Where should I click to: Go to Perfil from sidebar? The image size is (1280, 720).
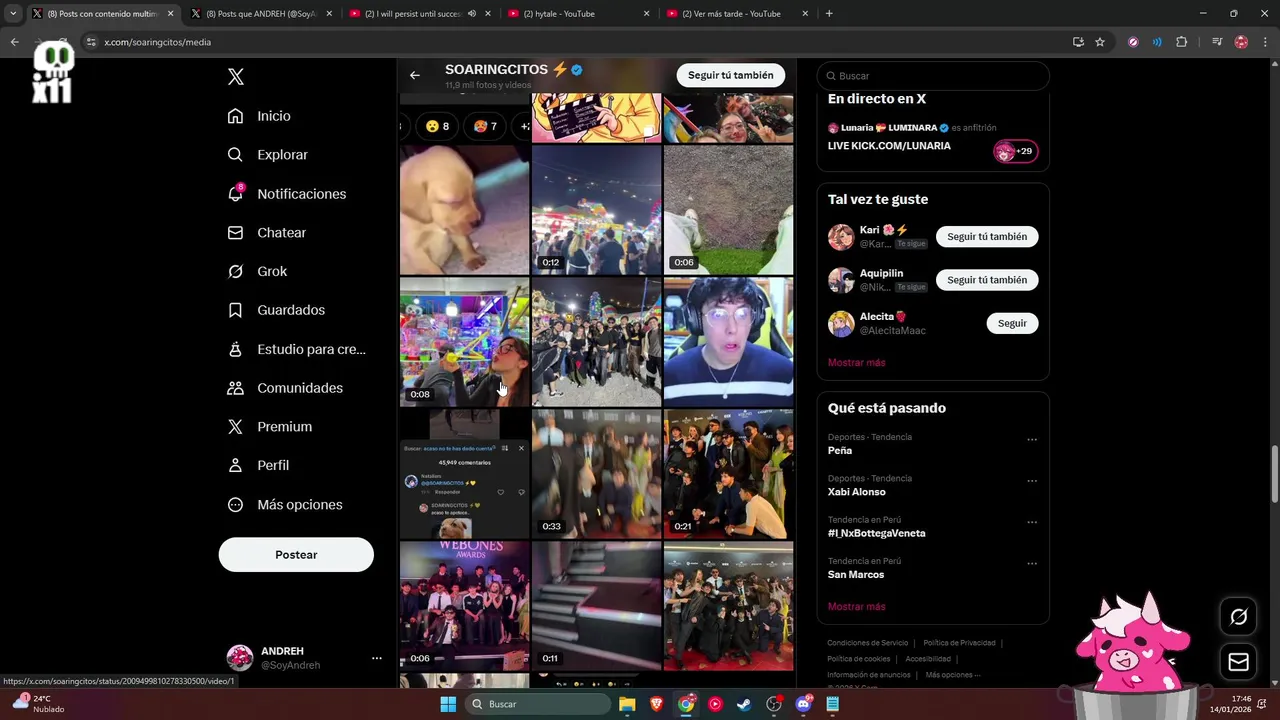pos(258,465)
